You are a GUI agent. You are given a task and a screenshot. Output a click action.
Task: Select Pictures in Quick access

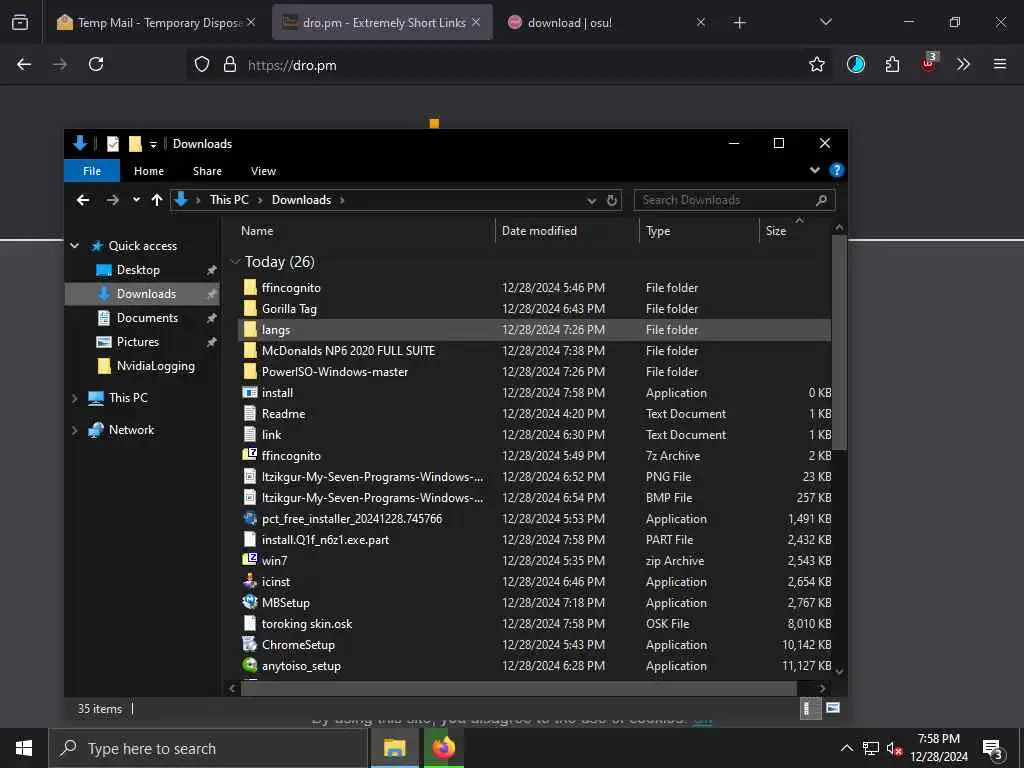point(137,342)
